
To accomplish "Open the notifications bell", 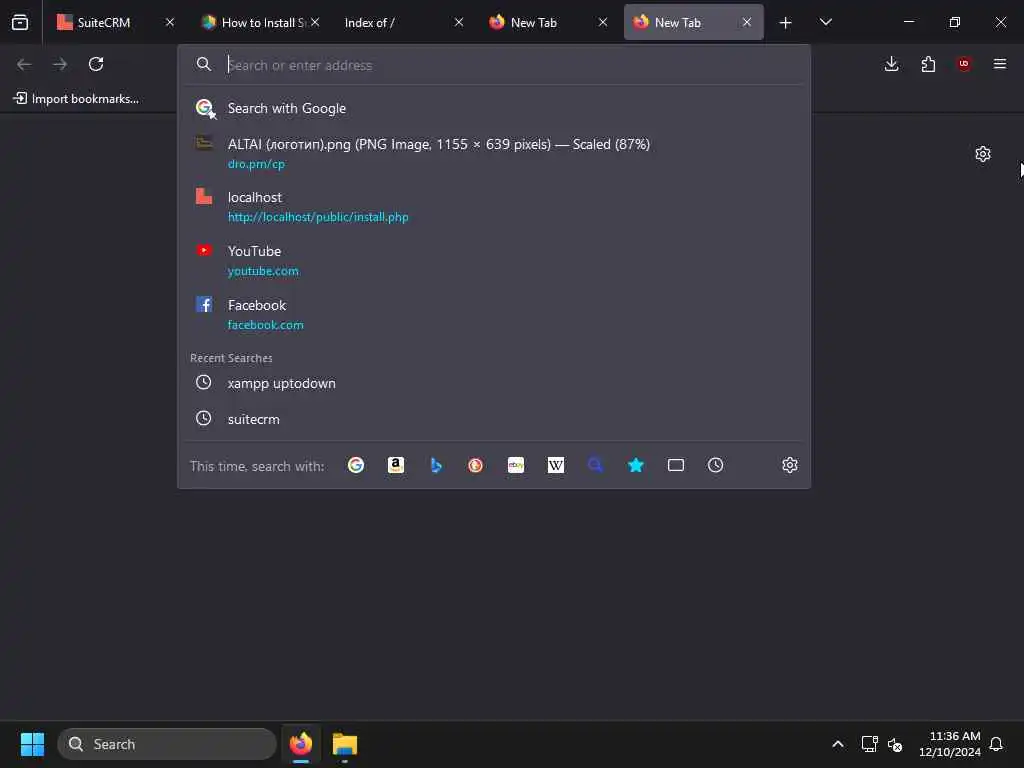I will click(x=996, y=744).
